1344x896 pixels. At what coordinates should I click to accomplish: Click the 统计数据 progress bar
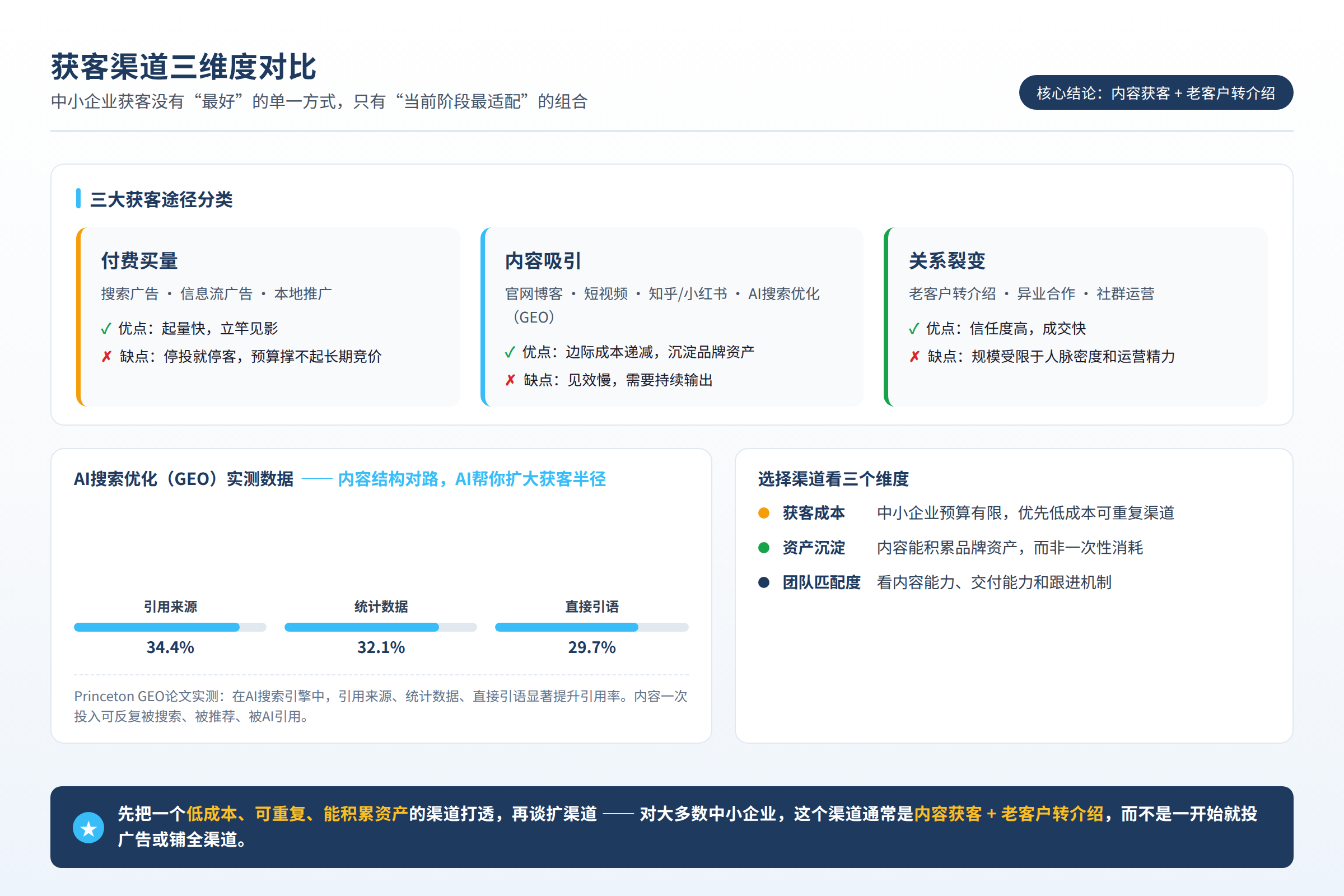[x=381, y=627]
